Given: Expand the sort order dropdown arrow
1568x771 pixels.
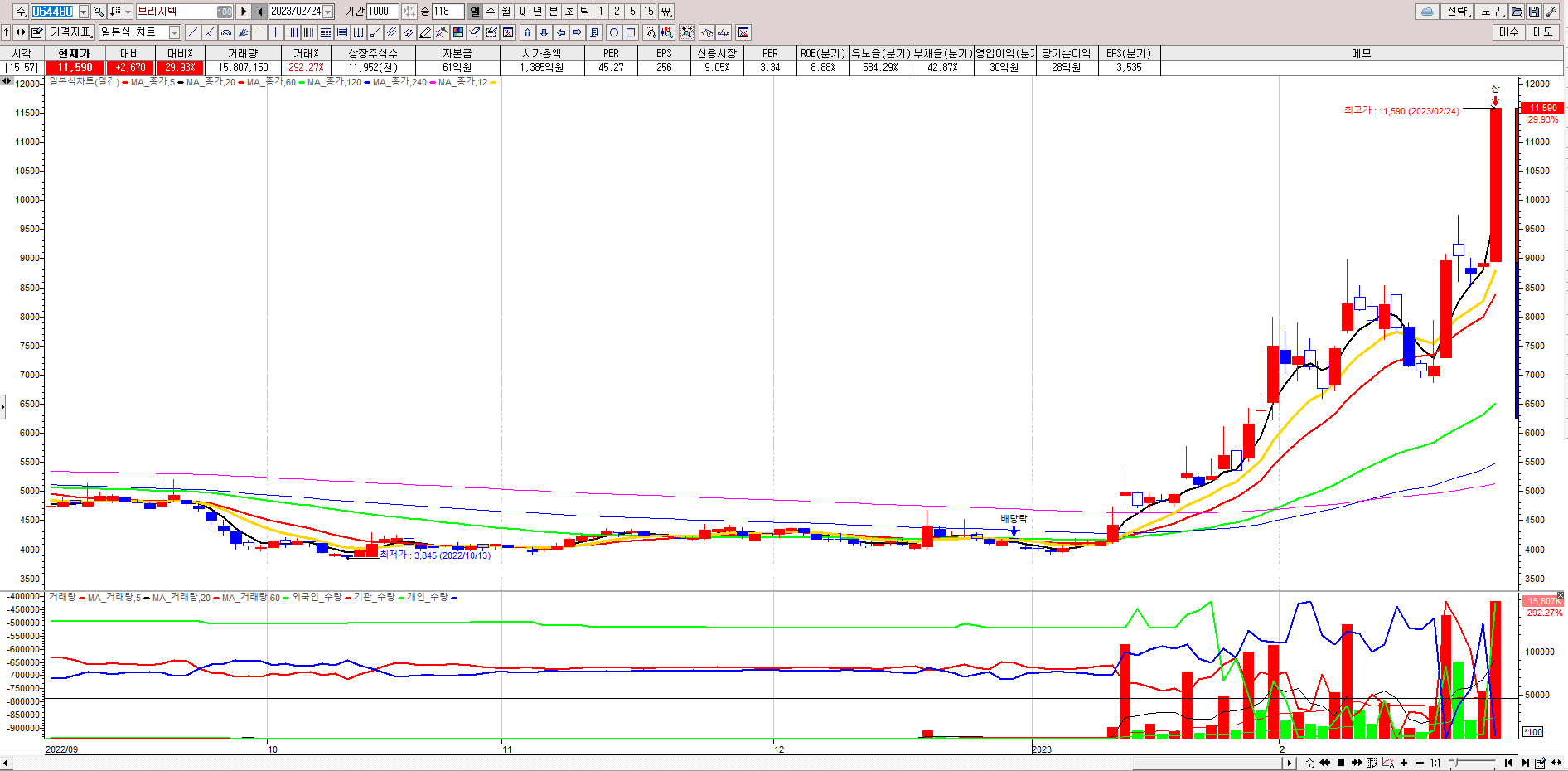Looking at the screenshot, I should (128, 12).
